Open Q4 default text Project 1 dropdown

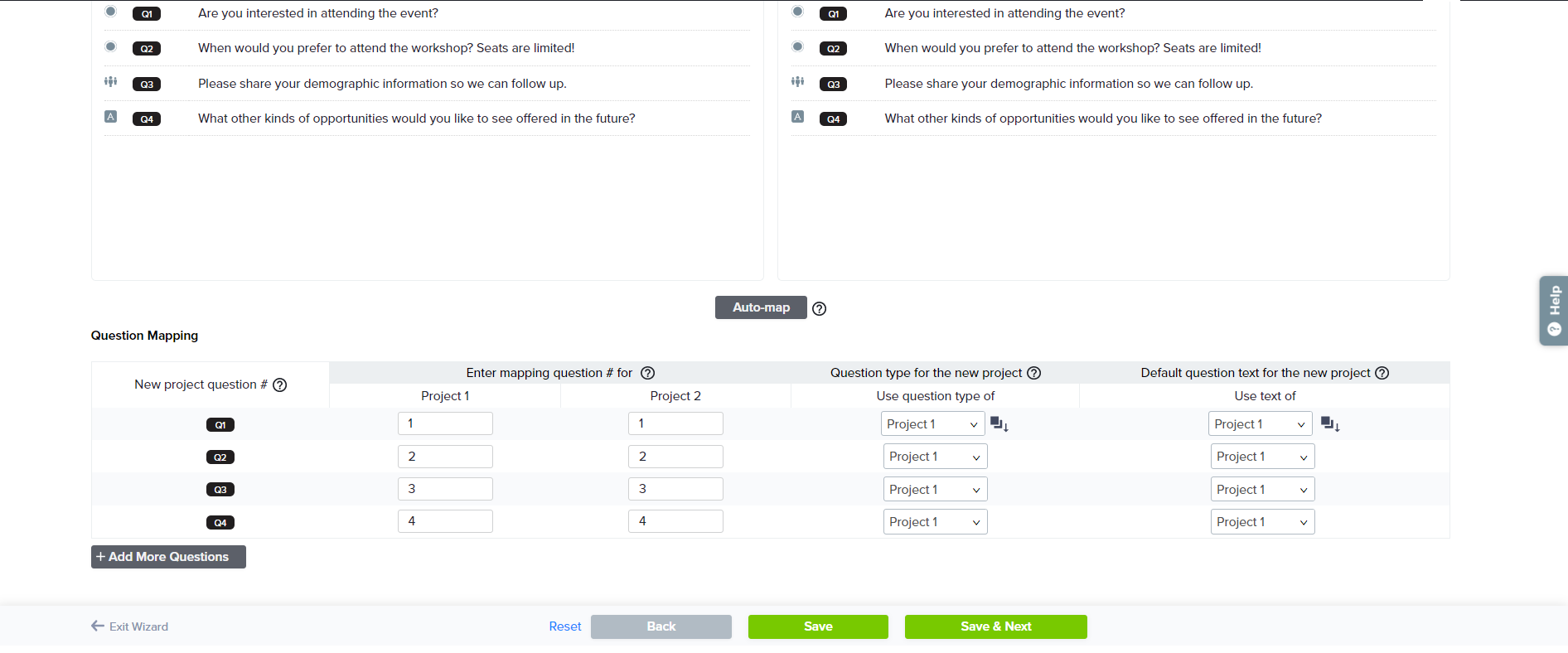[1262, 522]
